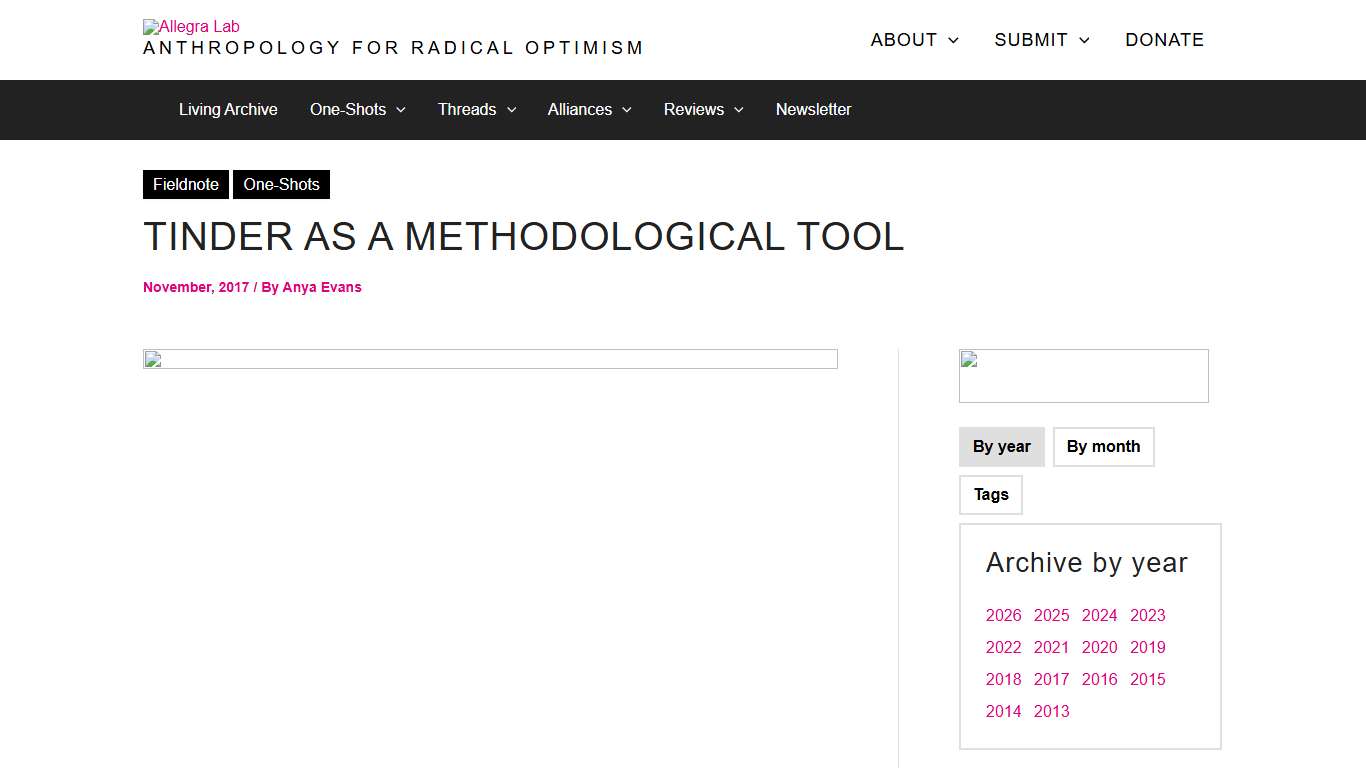Open the article title Tinder as a Methodological Tool

tap(524, 237)
